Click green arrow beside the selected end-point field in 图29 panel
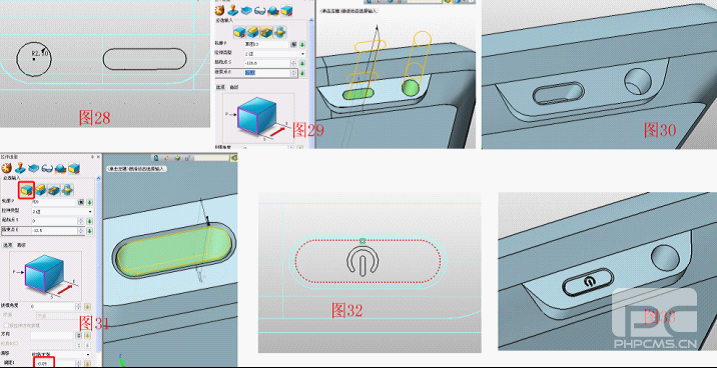This screenshot has height=368, width=717. (x=302, y=73)
